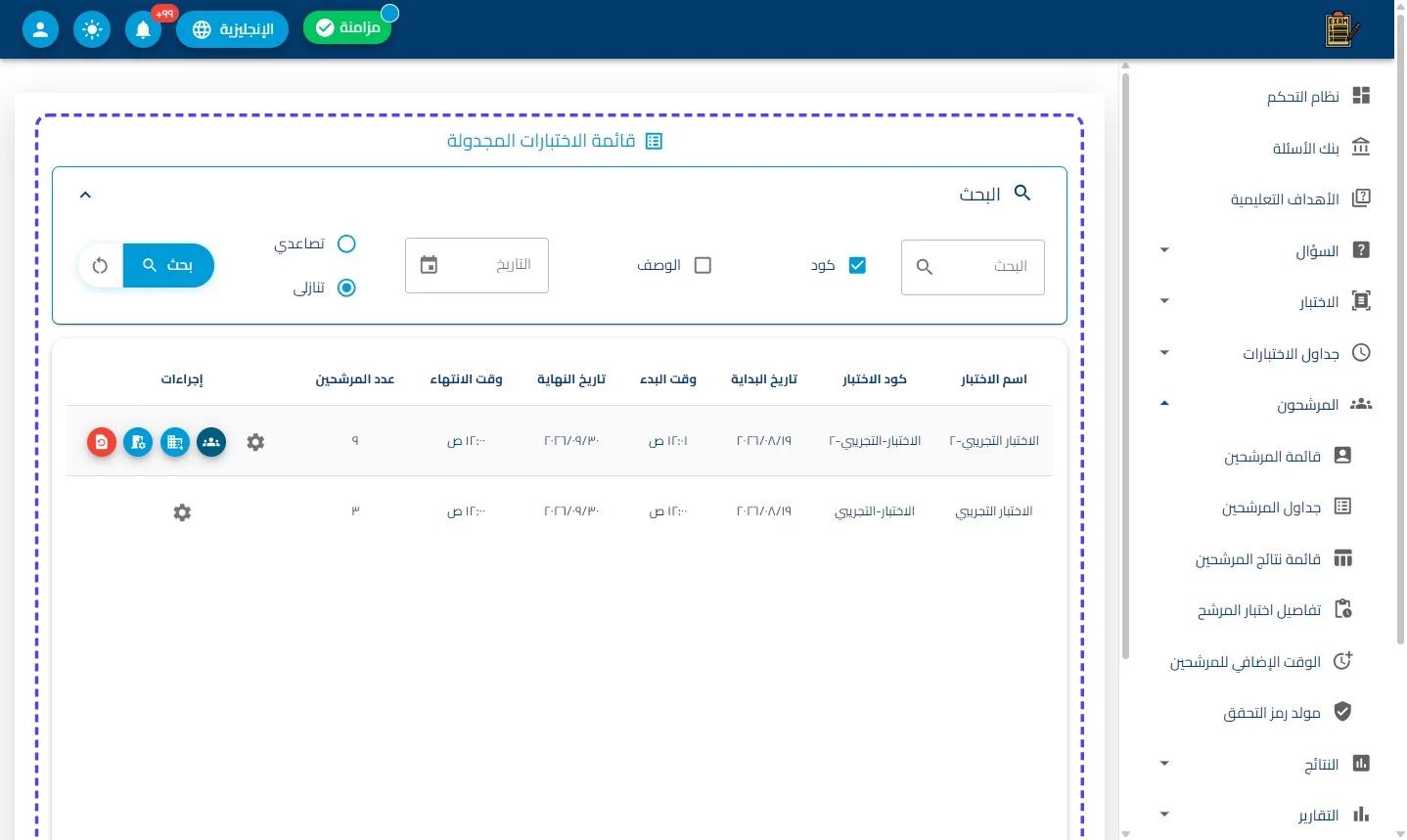Toggle the light/dark theme sun icon

tap(92, 29)
